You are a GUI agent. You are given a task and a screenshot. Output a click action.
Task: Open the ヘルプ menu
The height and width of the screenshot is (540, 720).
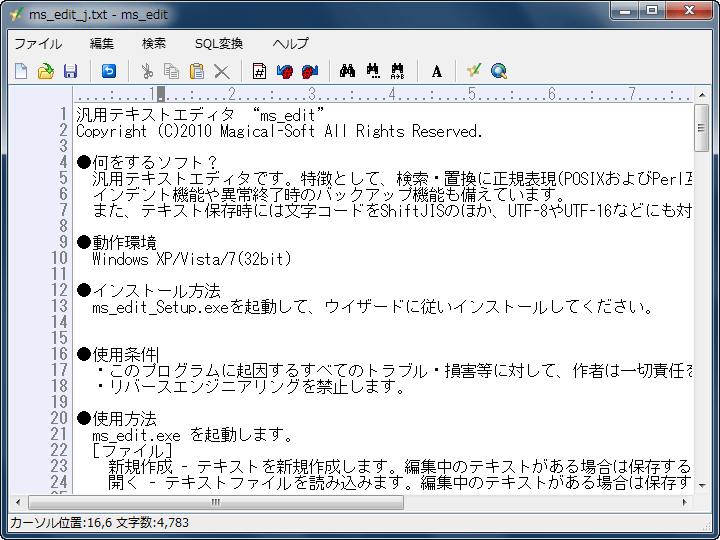point(291,44)
